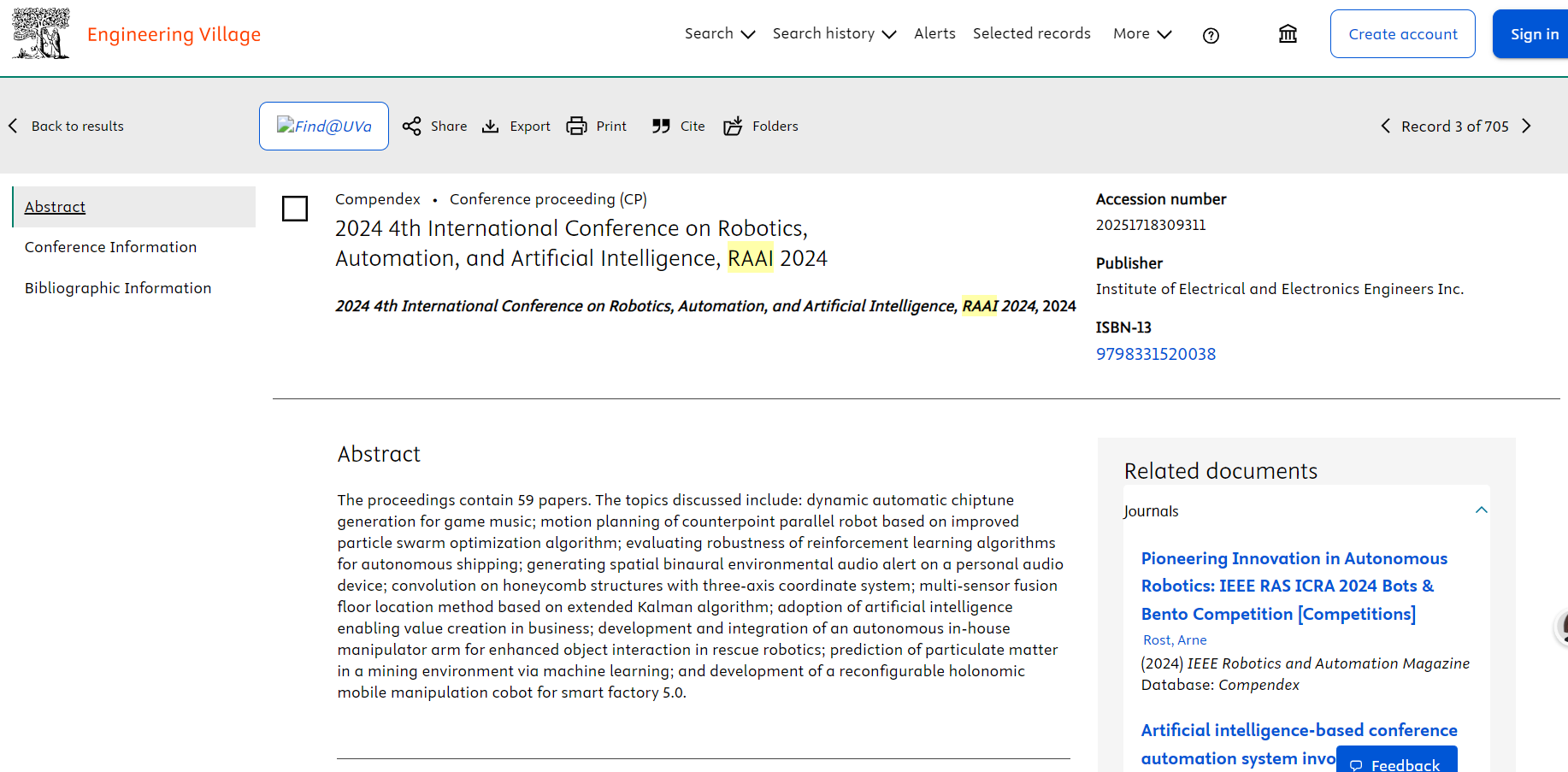
Task: Jump to Abstract section
Action: 55,207
